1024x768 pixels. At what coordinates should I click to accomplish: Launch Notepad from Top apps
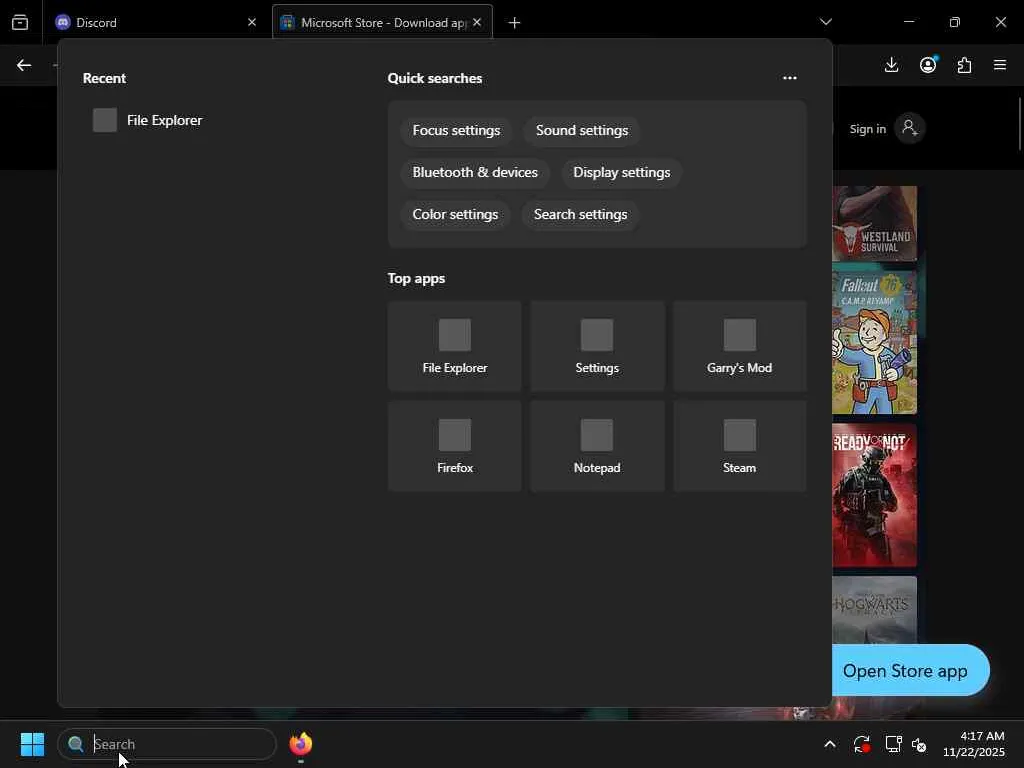[x=597, y=446]
